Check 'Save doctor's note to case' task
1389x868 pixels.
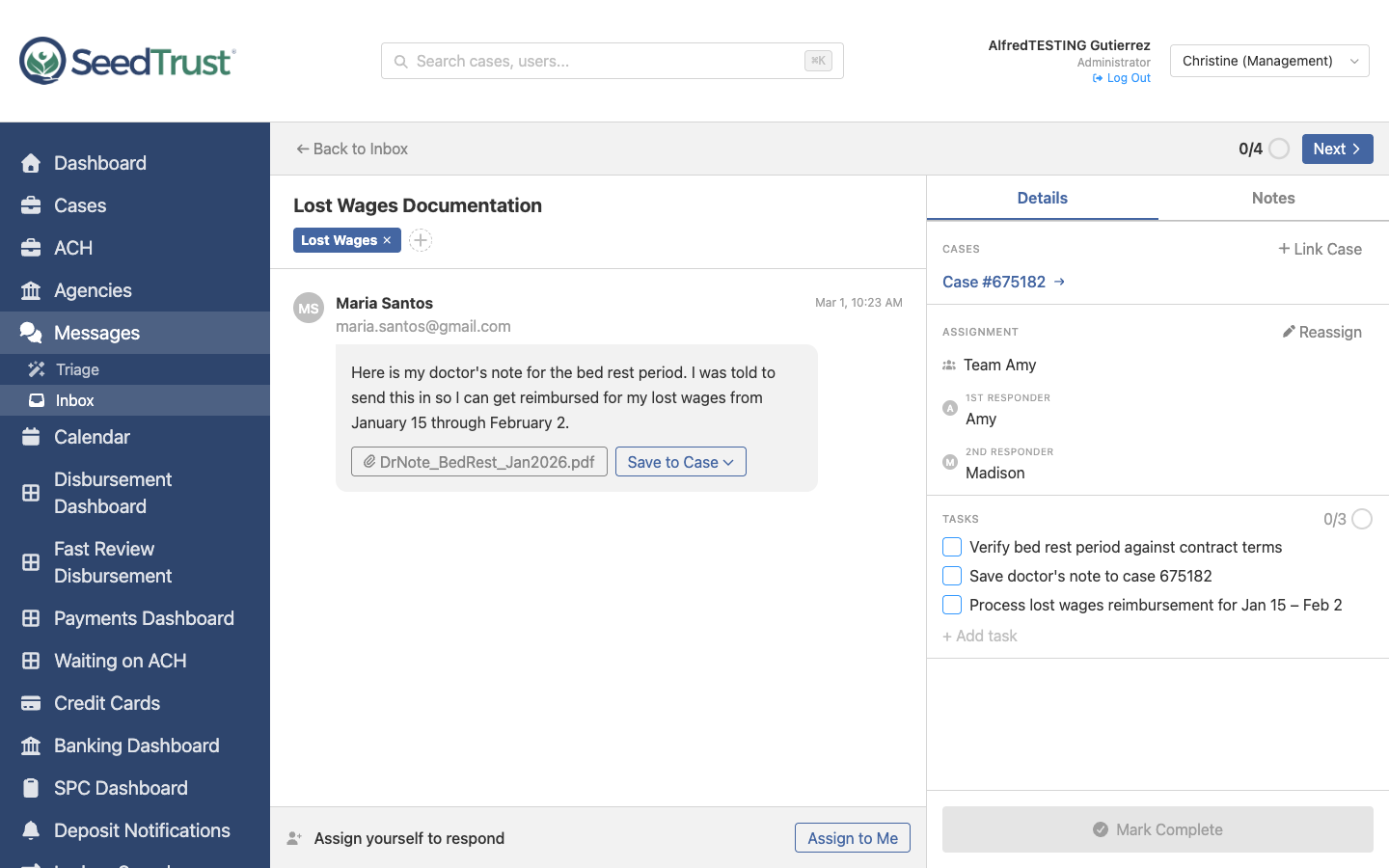(x=952, y=576)
